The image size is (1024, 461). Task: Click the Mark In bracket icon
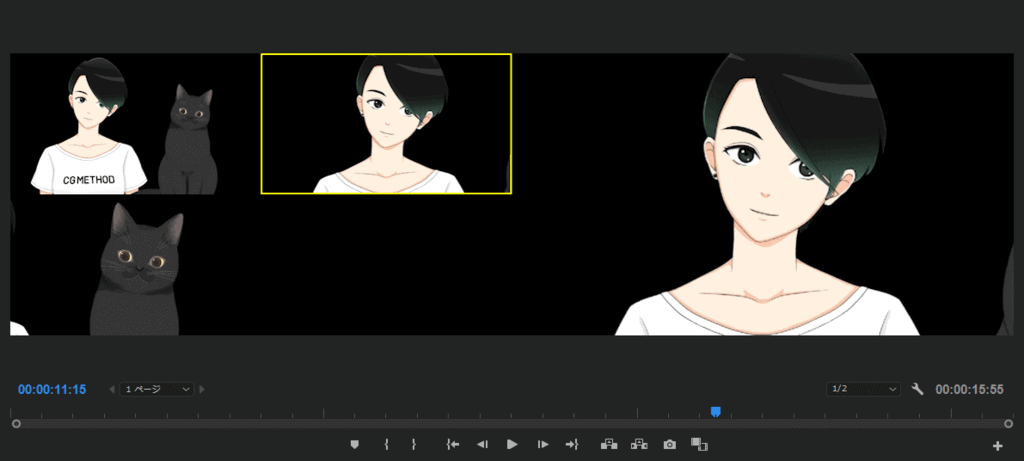(x=386, y=444)
